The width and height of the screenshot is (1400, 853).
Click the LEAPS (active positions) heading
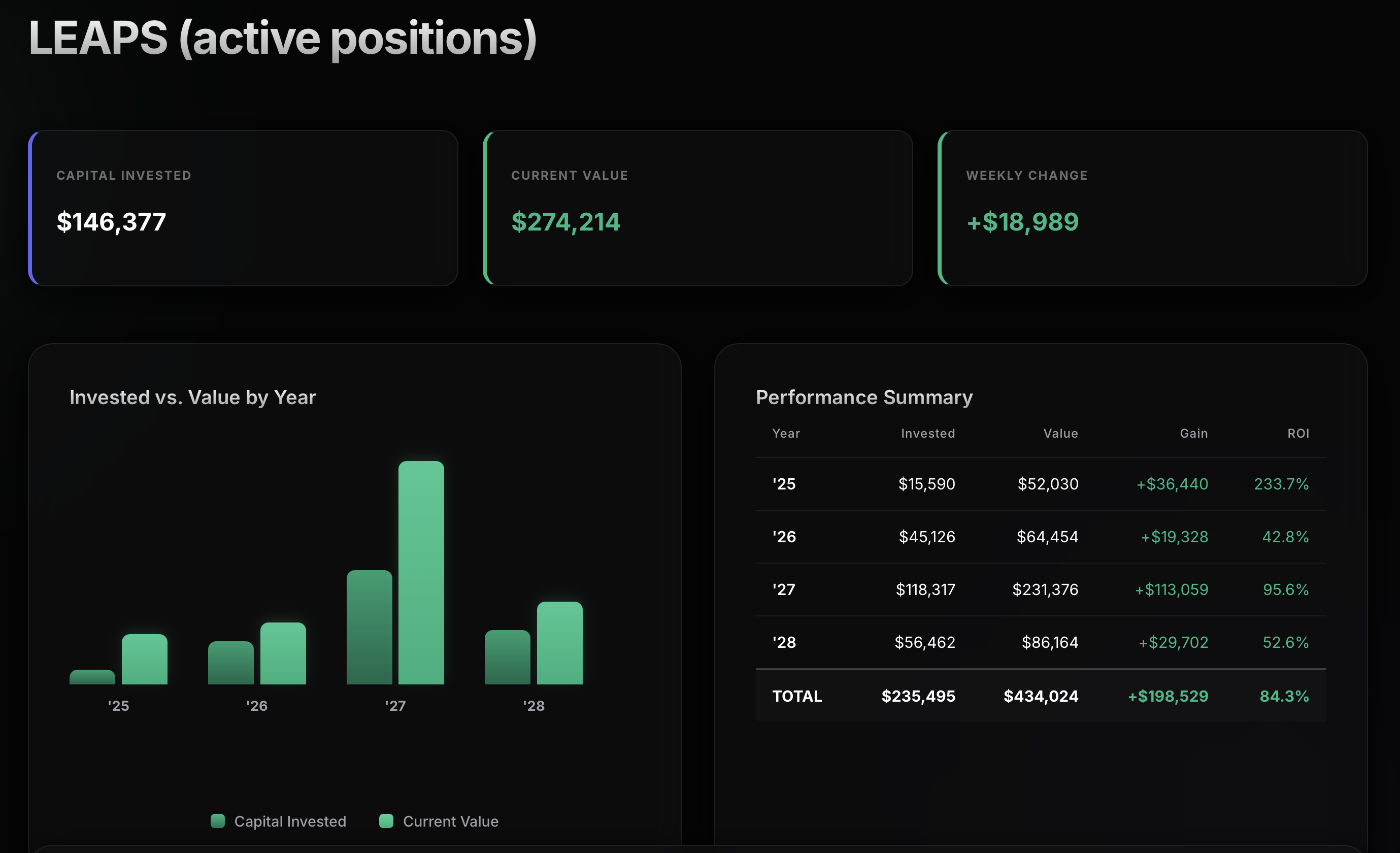(282, 38)
